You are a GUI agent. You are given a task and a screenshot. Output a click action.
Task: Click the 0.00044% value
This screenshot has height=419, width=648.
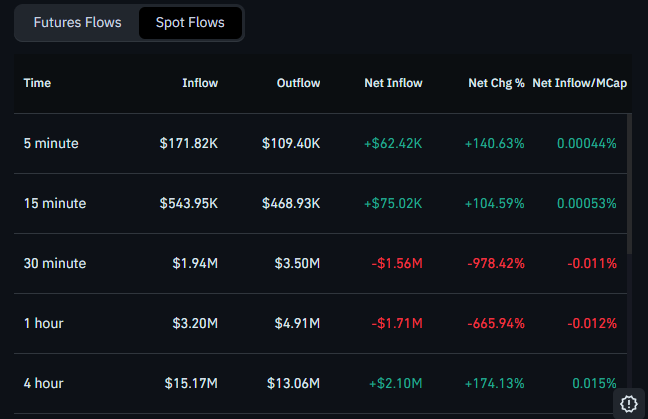587,143
